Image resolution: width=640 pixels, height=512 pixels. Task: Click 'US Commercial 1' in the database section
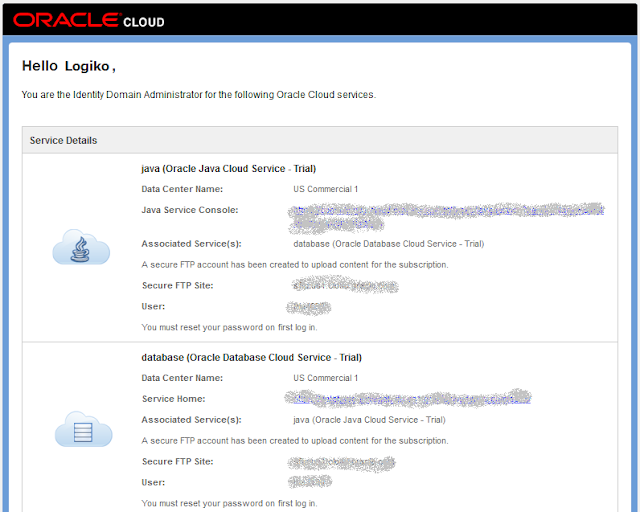pyautogui.click(x=325, y=378)
